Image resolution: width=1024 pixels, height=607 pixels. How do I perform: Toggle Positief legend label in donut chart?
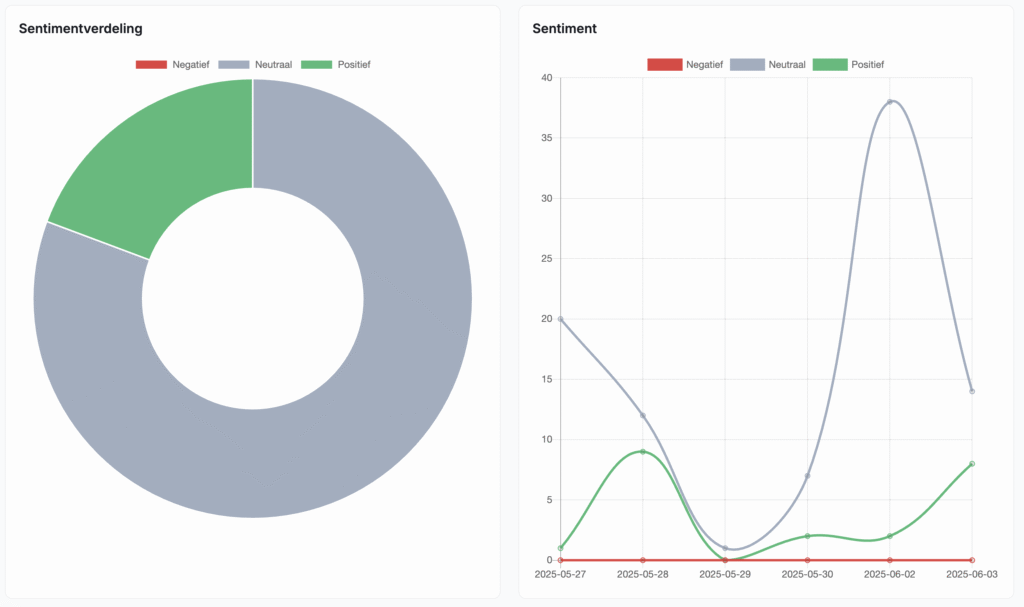point(354,64)
